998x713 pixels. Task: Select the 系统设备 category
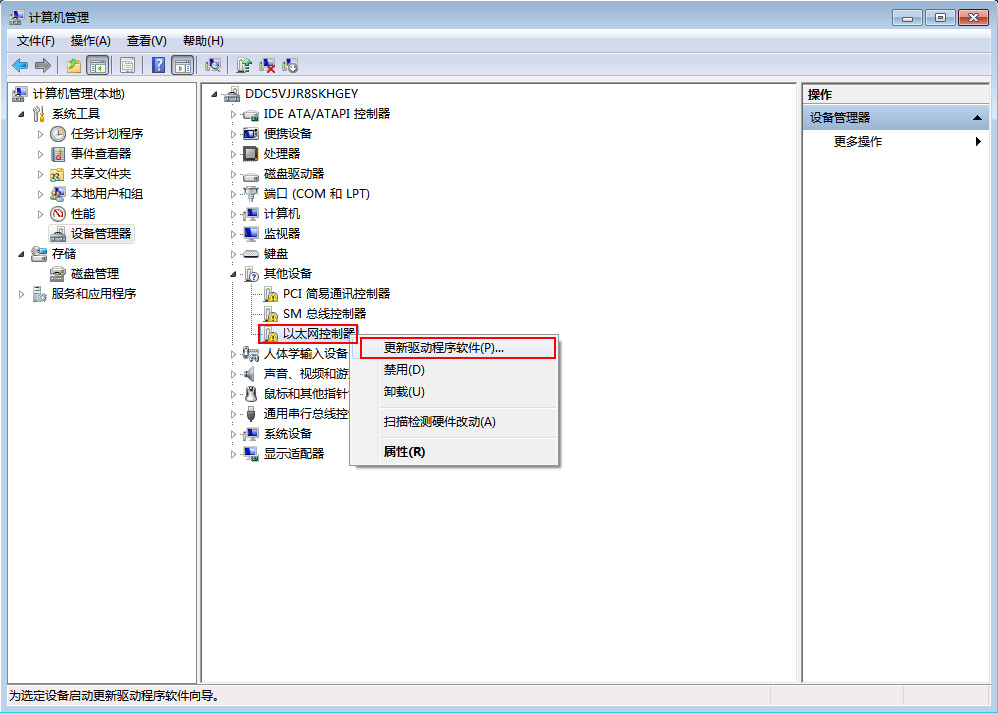point(288,434)
